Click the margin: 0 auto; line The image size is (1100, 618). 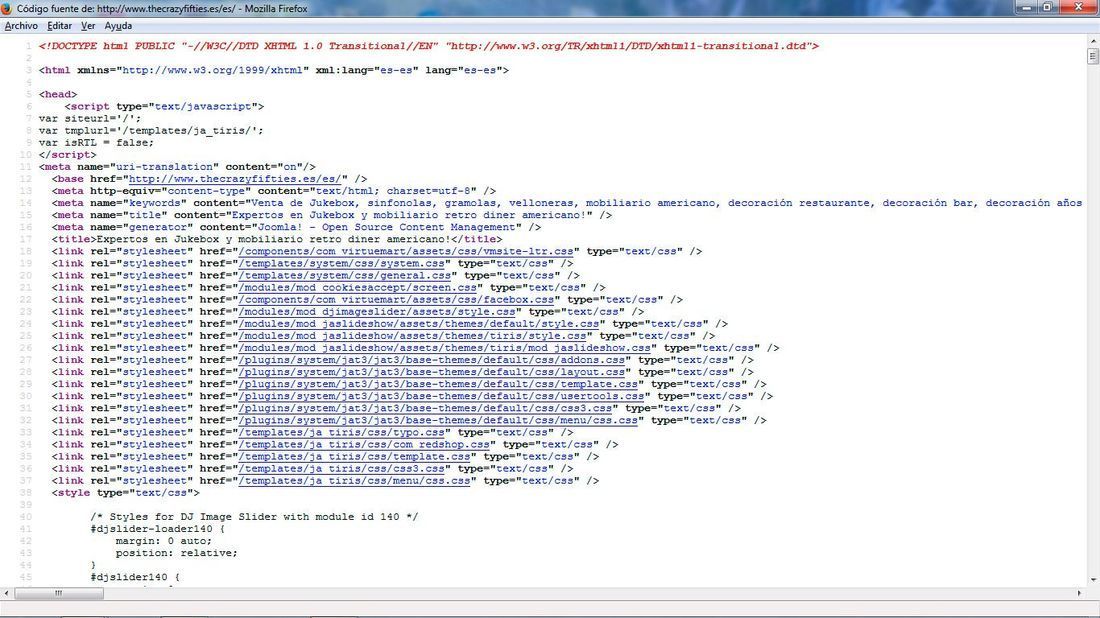pos(163,542)
